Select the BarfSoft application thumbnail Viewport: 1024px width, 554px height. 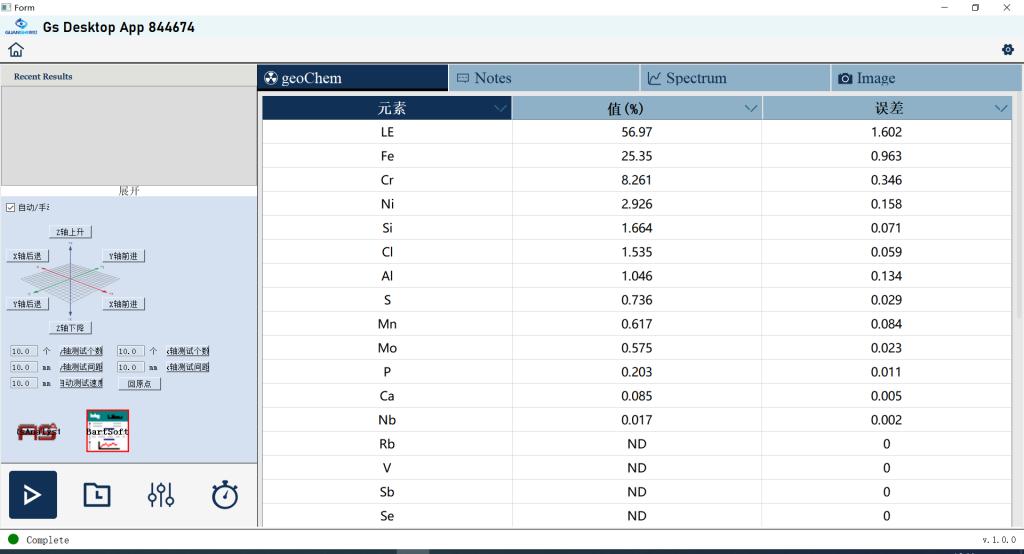pyautogui.click(x=107, y=430)
